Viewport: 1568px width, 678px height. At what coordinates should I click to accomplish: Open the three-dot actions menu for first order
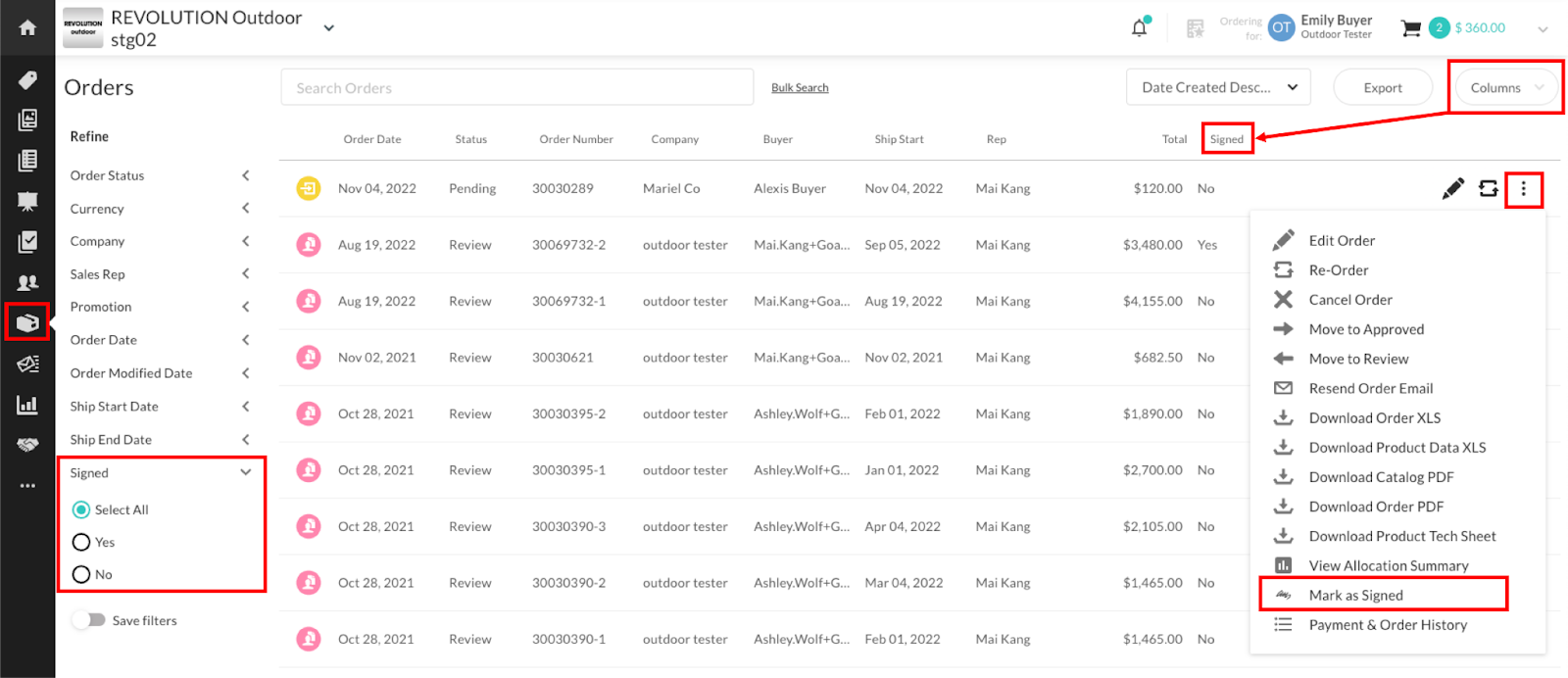click(x=1523, y=188)
